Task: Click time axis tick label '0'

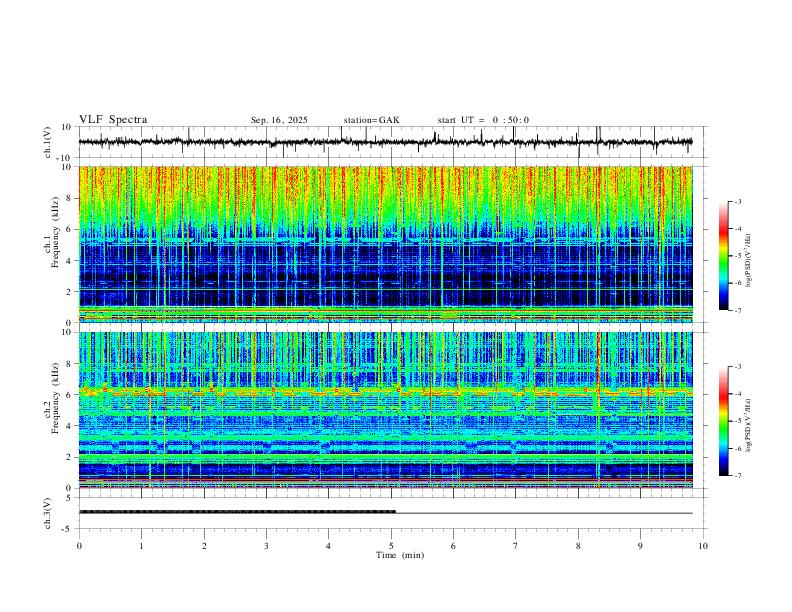Action: tap(79, 546)
